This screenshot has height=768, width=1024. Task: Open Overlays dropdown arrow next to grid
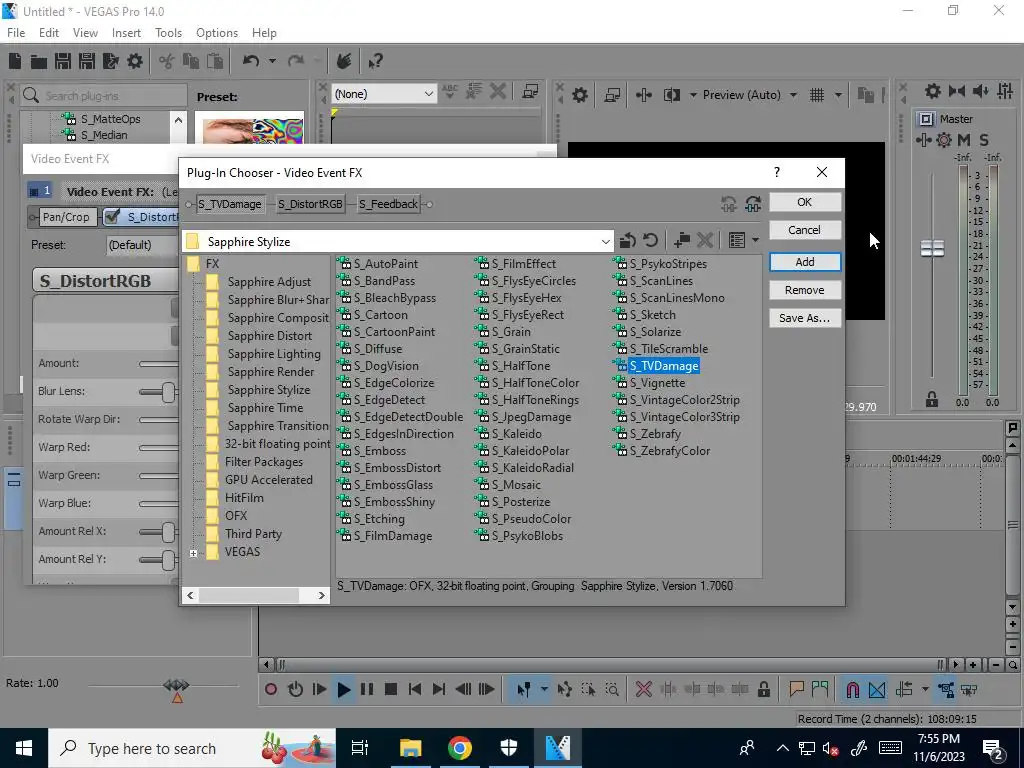click(x=838, y=95)
